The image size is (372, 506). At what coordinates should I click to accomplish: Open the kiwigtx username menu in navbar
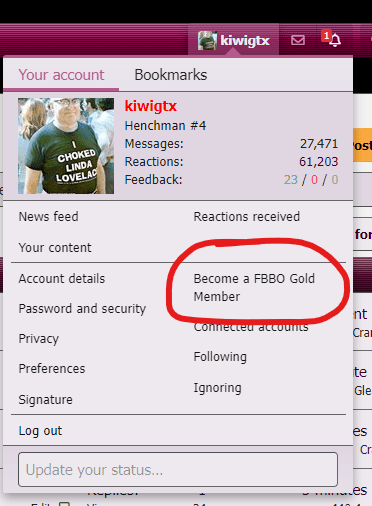pos(245,41)
